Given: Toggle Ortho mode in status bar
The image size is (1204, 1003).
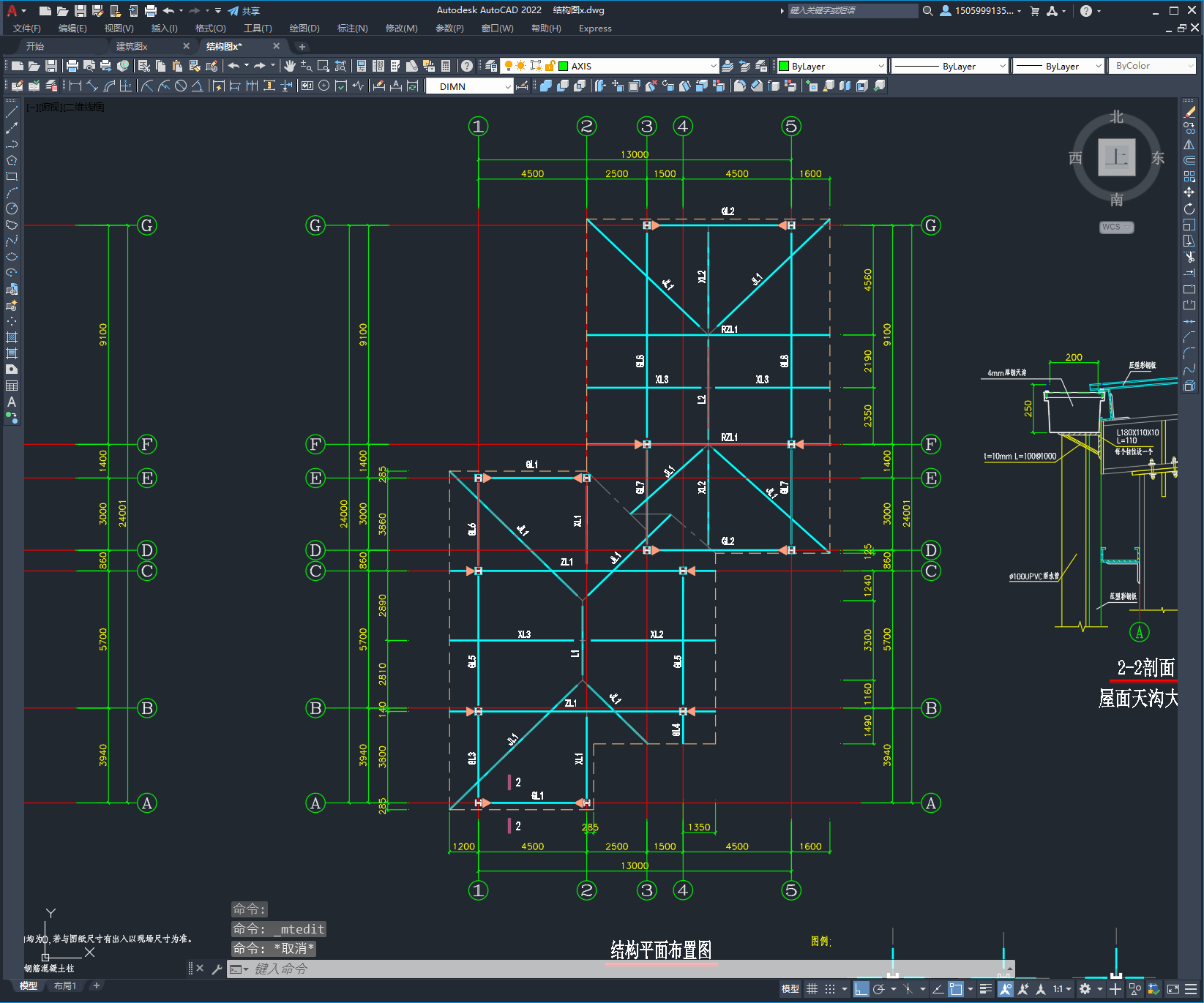Looking at the screenshot, I should pyautogui.click(x=861, y=989).
